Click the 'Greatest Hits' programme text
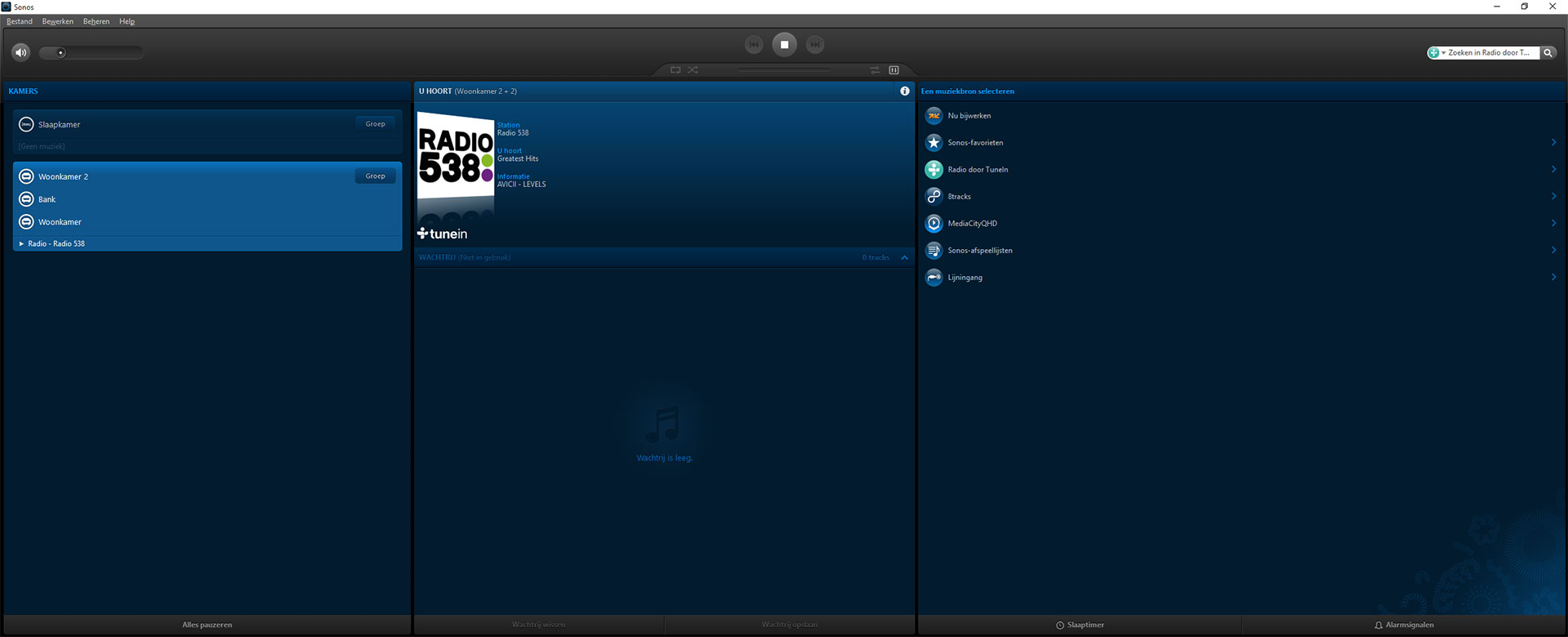Image resolution: width=1568 pixels, height=637 pixels. pos(518,159)
